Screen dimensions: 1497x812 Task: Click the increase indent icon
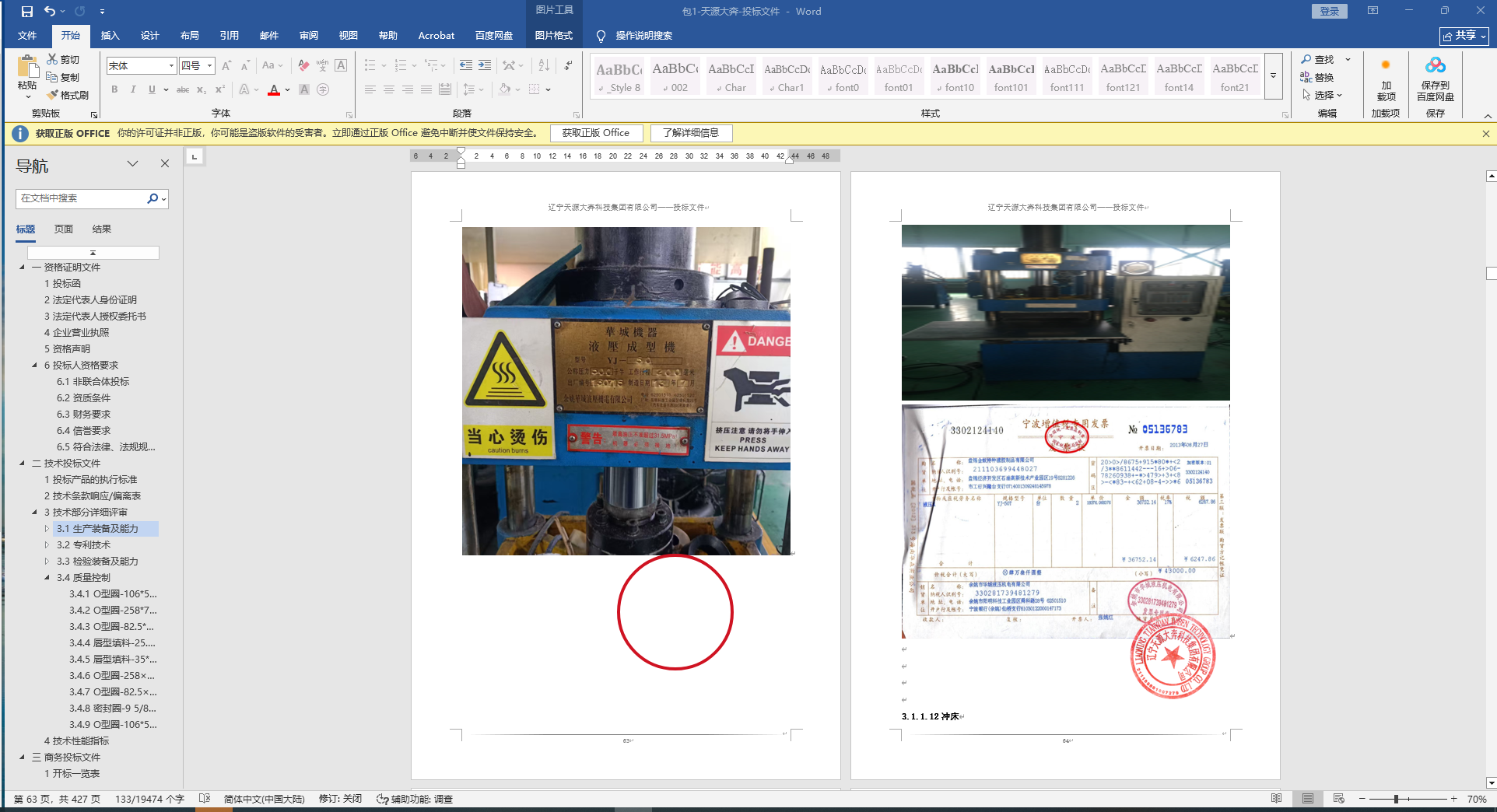tap(484, 65)
